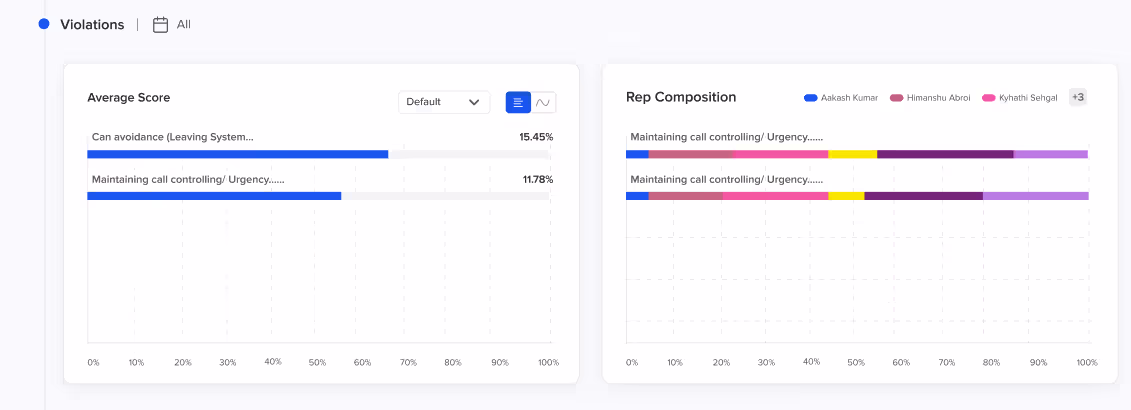Click 100% axis label in Rep Composition
The width and height of the screenshot is (1131, 410).
click(x=1086, y=362)
